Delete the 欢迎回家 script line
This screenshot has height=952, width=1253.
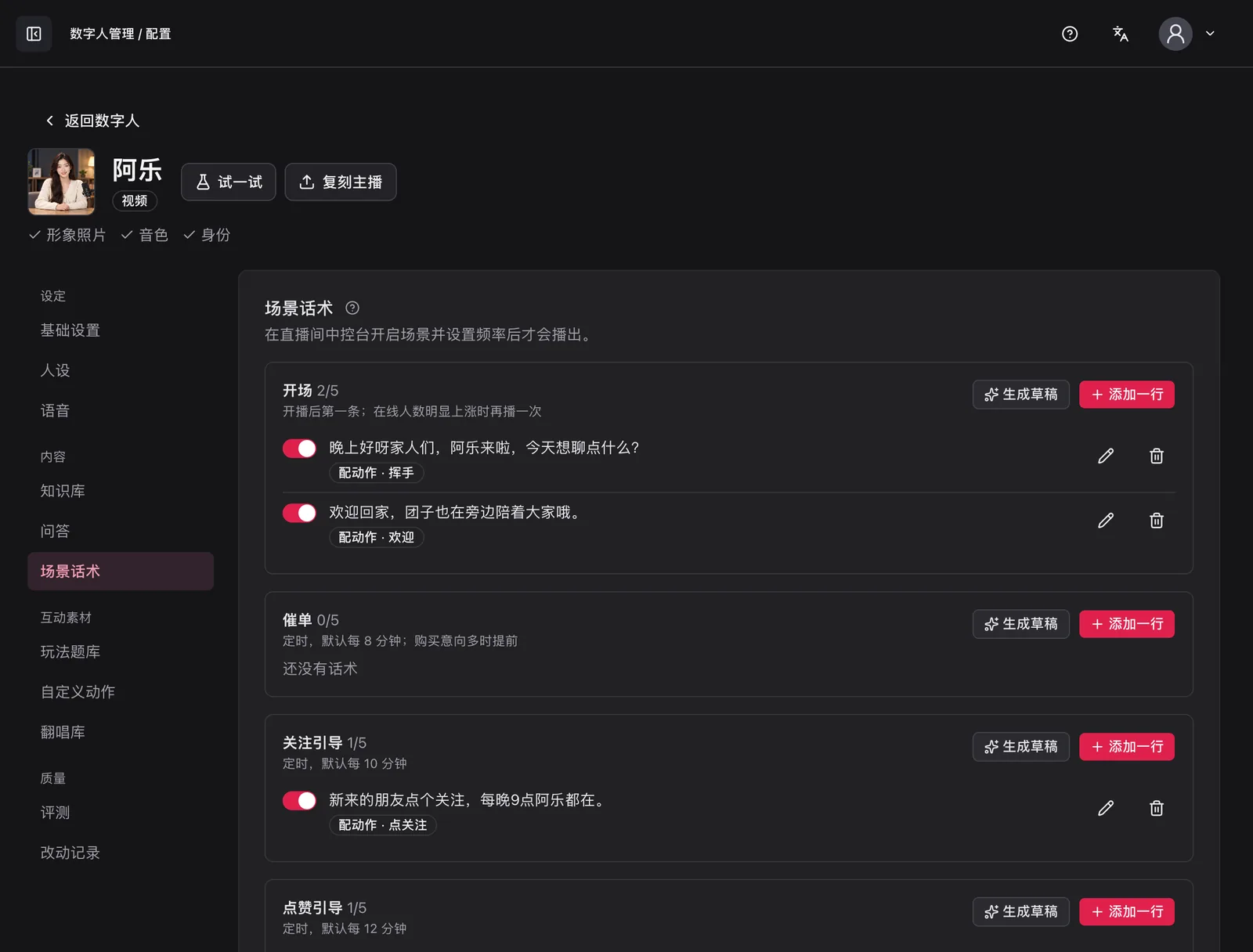click(x=1157, y=521)
